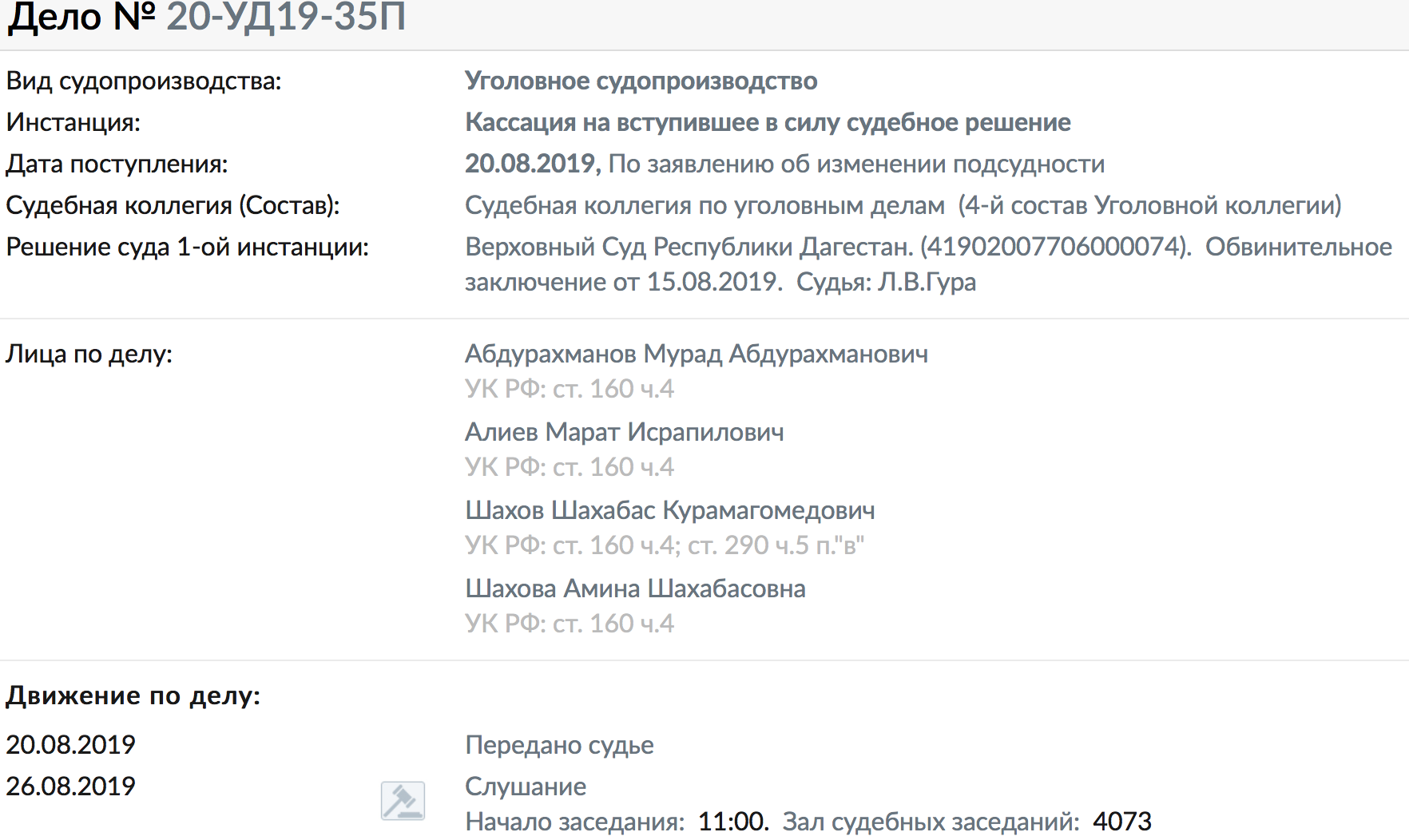This screenshot has width=1409, height=840.
Task: Click the gavel hearing icon
Action: point(403,801)
